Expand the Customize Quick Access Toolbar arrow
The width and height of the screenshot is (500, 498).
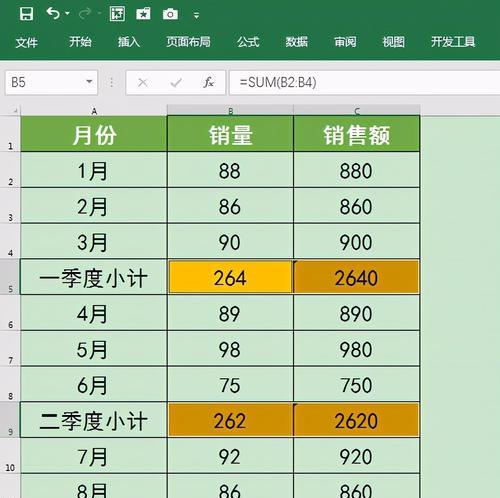[196, 15]
